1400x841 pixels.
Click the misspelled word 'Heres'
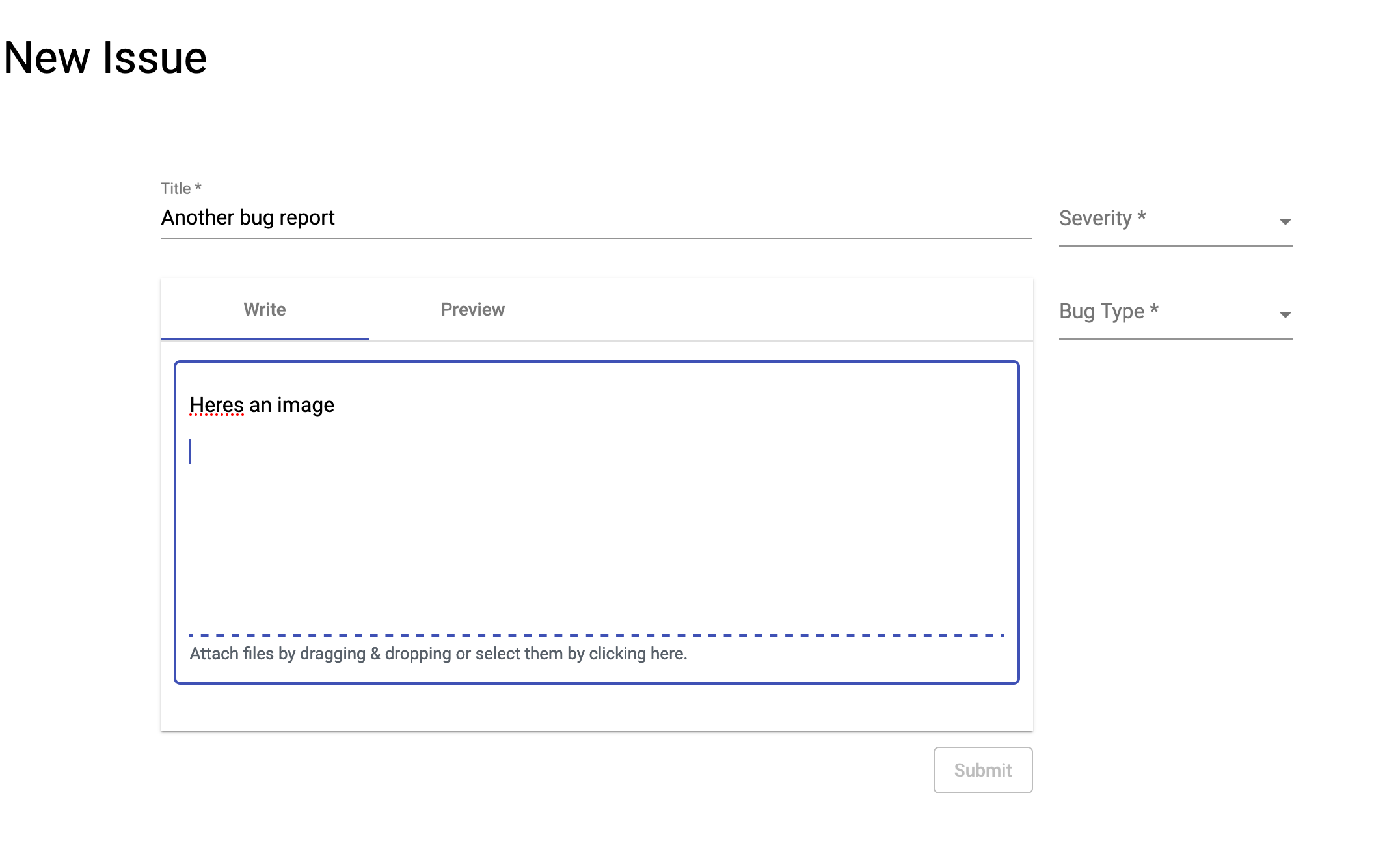pos(216,405)
